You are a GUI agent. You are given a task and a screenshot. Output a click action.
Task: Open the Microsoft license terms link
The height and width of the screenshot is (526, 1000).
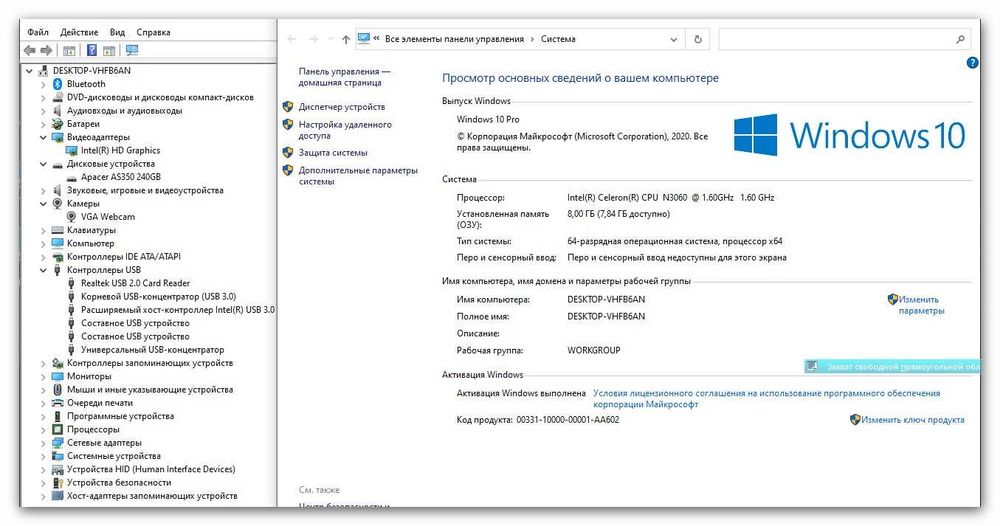coord(767,398)
